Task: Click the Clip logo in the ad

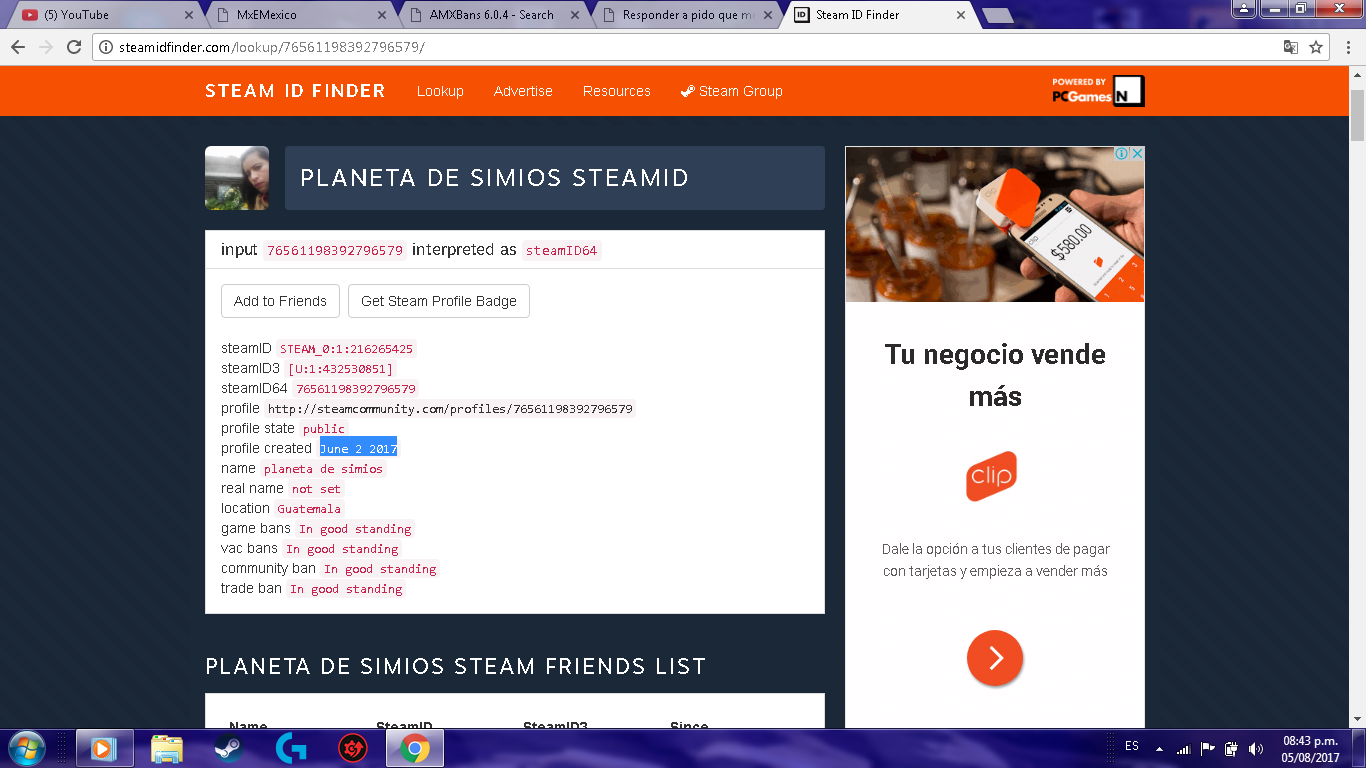Action: point(991,476)
